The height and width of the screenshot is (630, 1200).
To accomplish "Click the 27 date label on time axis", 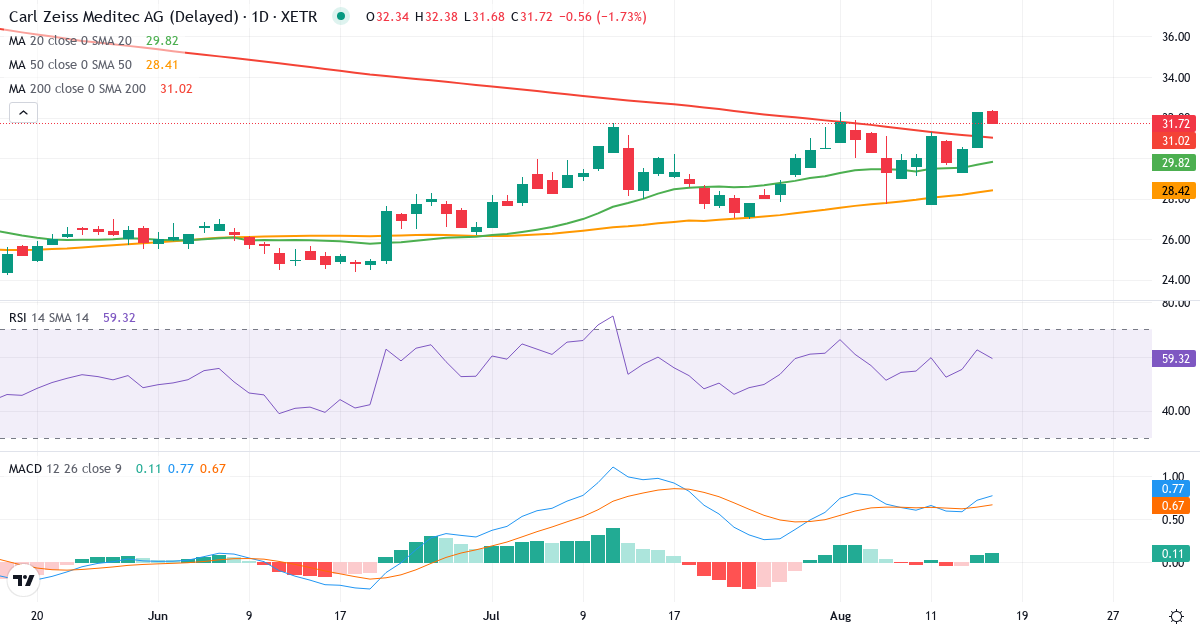I will 1113,615.
